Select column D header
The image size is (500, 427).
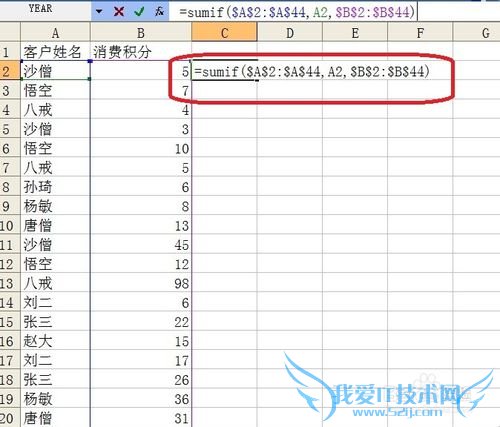click(x=290, y=33)
